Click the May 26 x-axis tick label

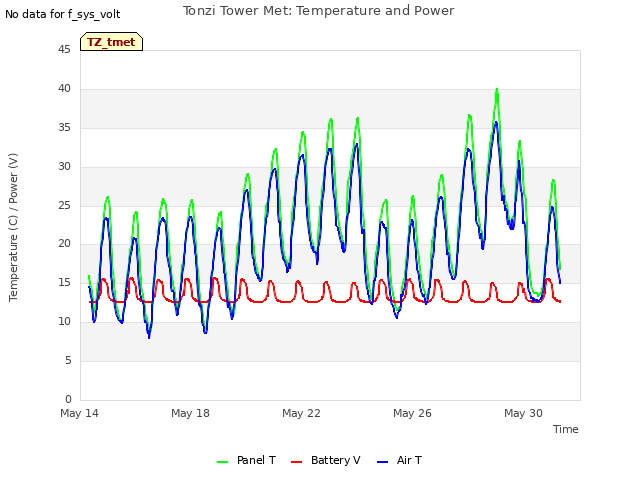point(412,413)
